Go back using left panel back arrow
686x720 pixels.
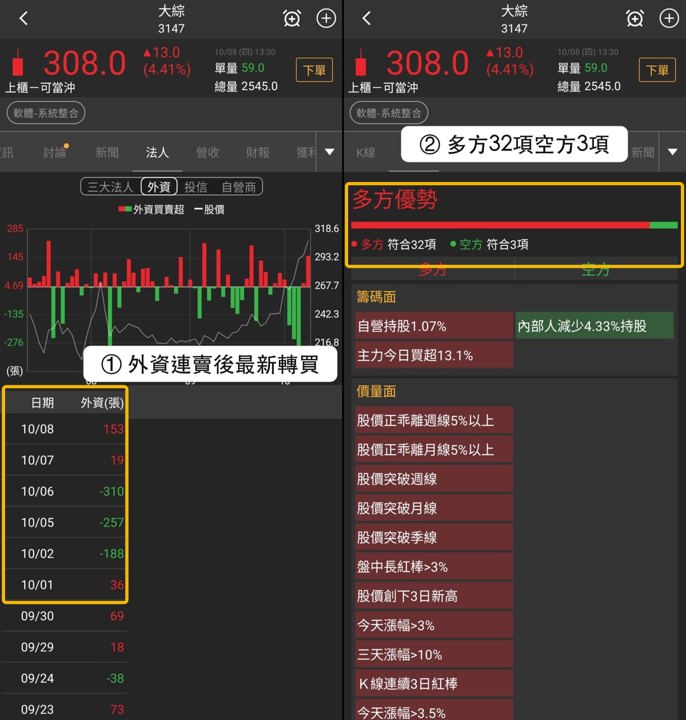coord(24,18)
